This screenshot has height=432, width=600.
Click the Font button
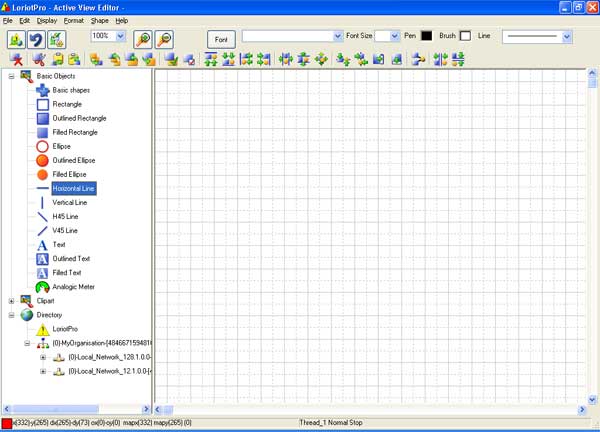[221, 39]
